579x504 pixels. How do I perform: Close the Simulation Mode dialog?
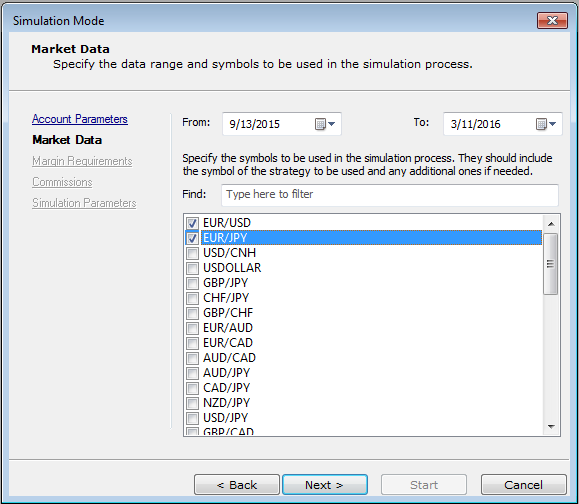[552, 20]
